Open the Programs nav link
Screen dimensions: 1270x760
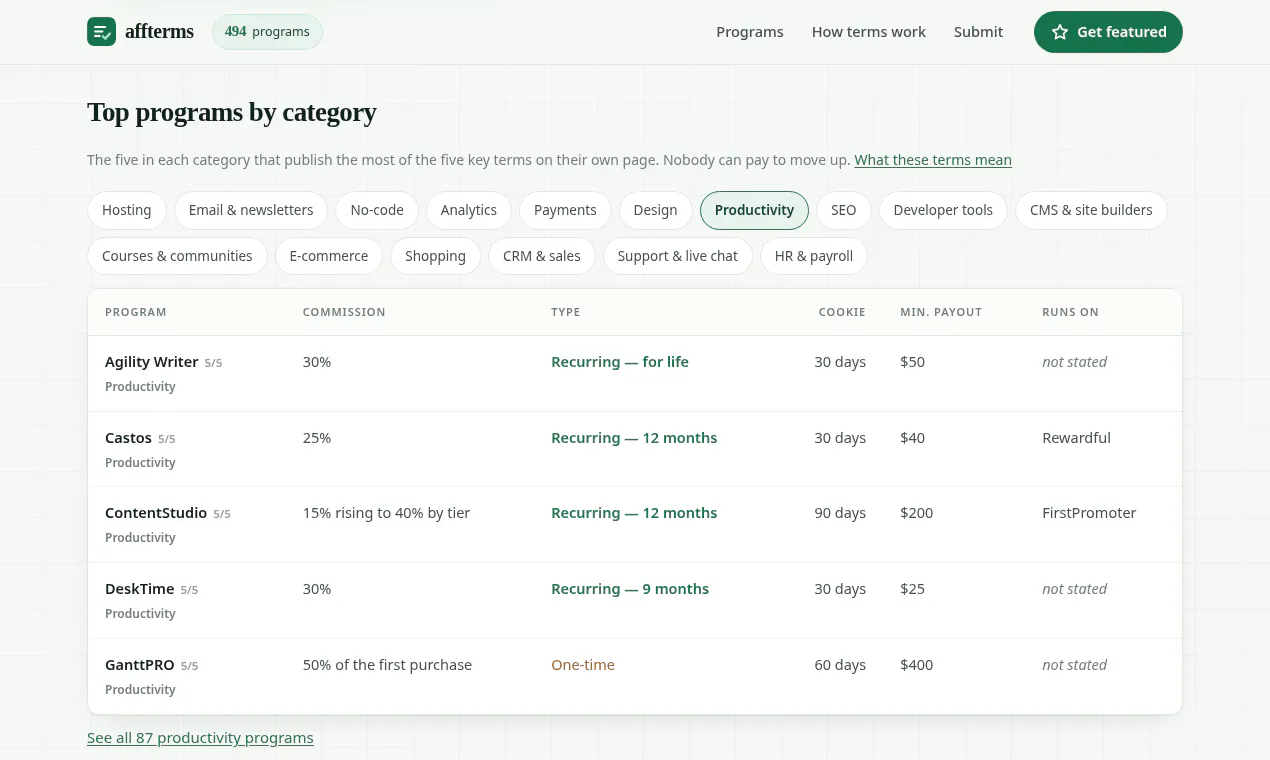pos(750,32)
